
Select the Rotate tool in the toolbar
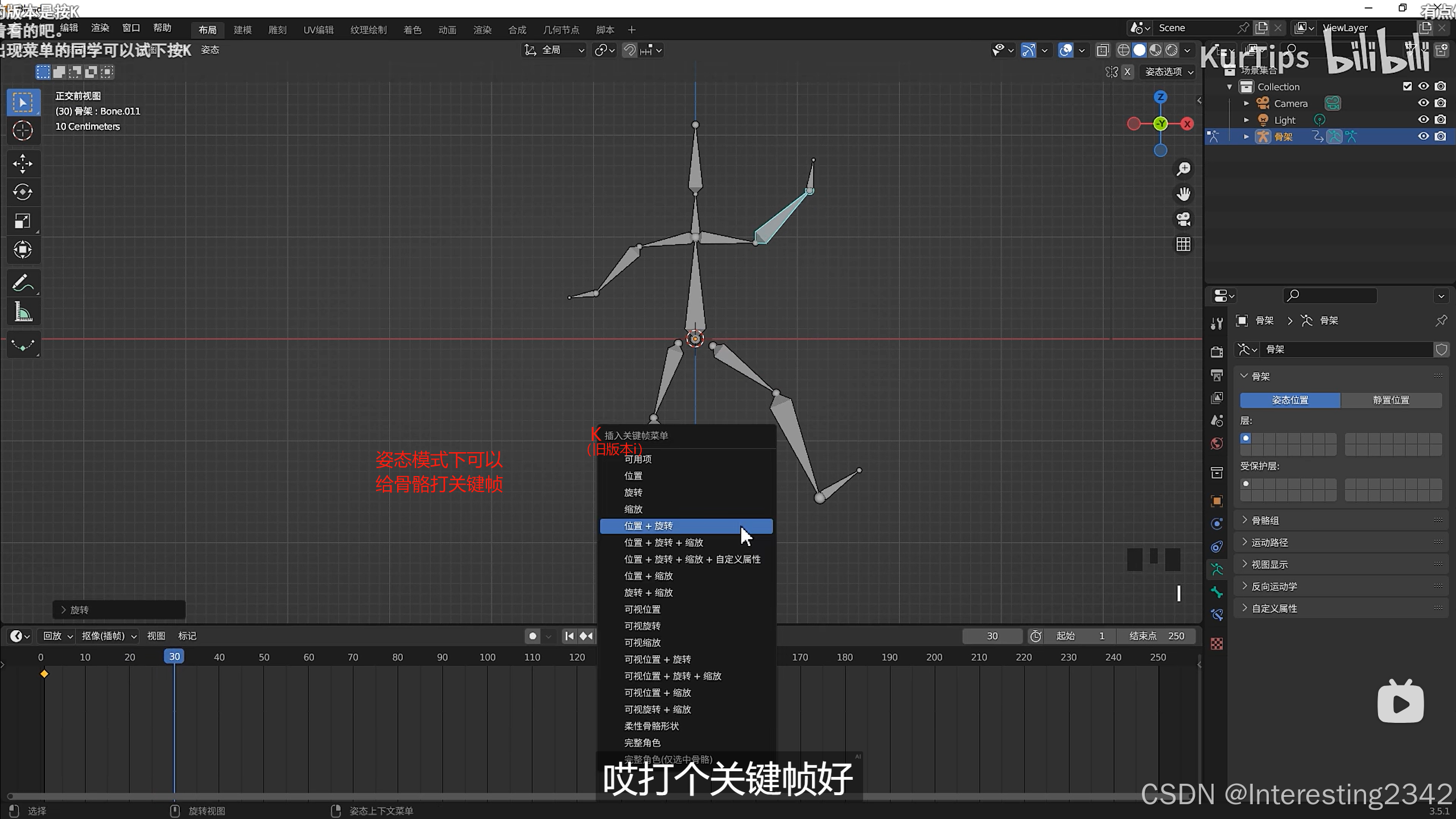pyautogui.click(x=23, y=192)
